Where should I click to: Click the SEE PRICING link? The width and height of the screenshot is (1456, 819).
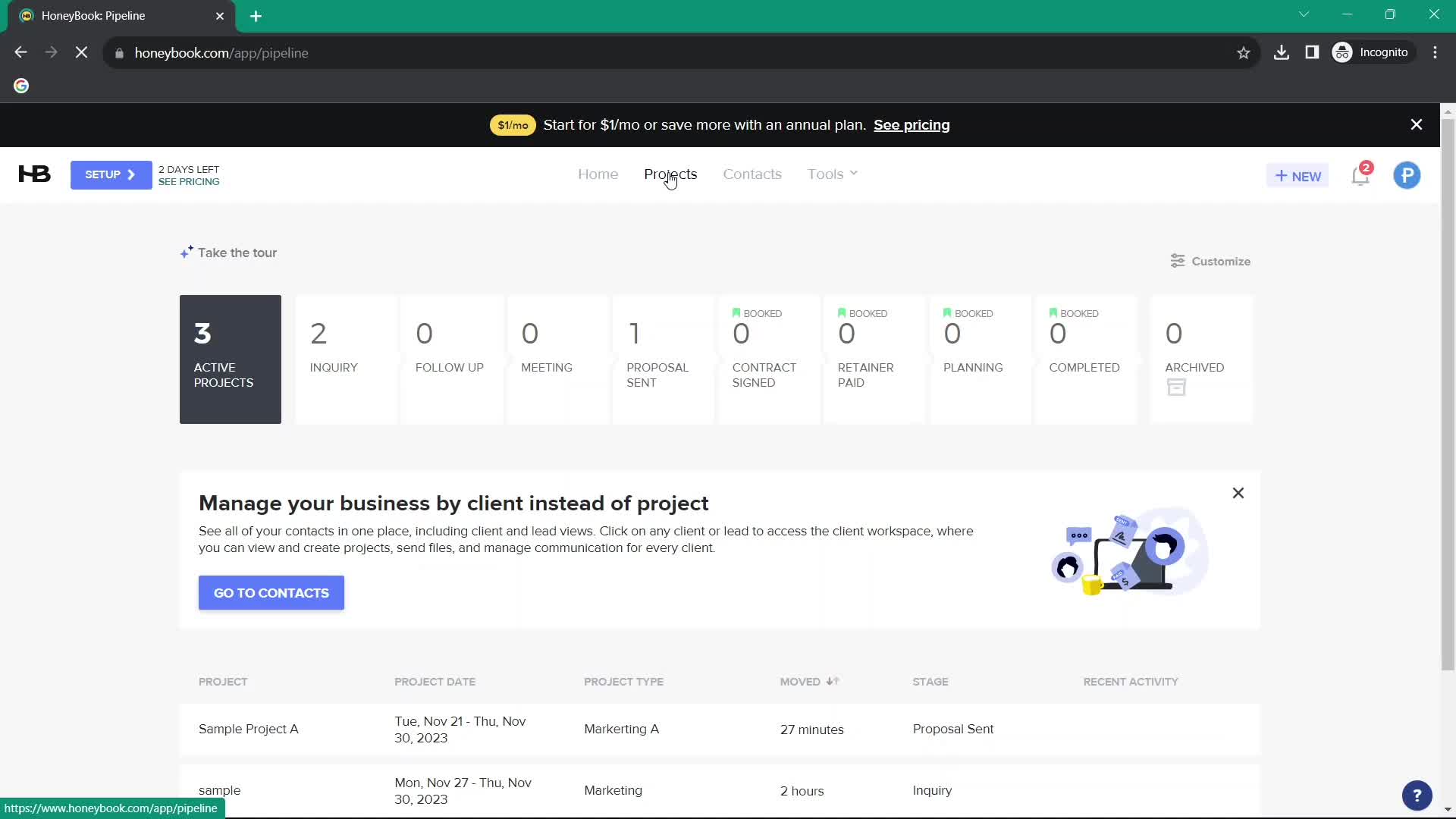point(189,182)
